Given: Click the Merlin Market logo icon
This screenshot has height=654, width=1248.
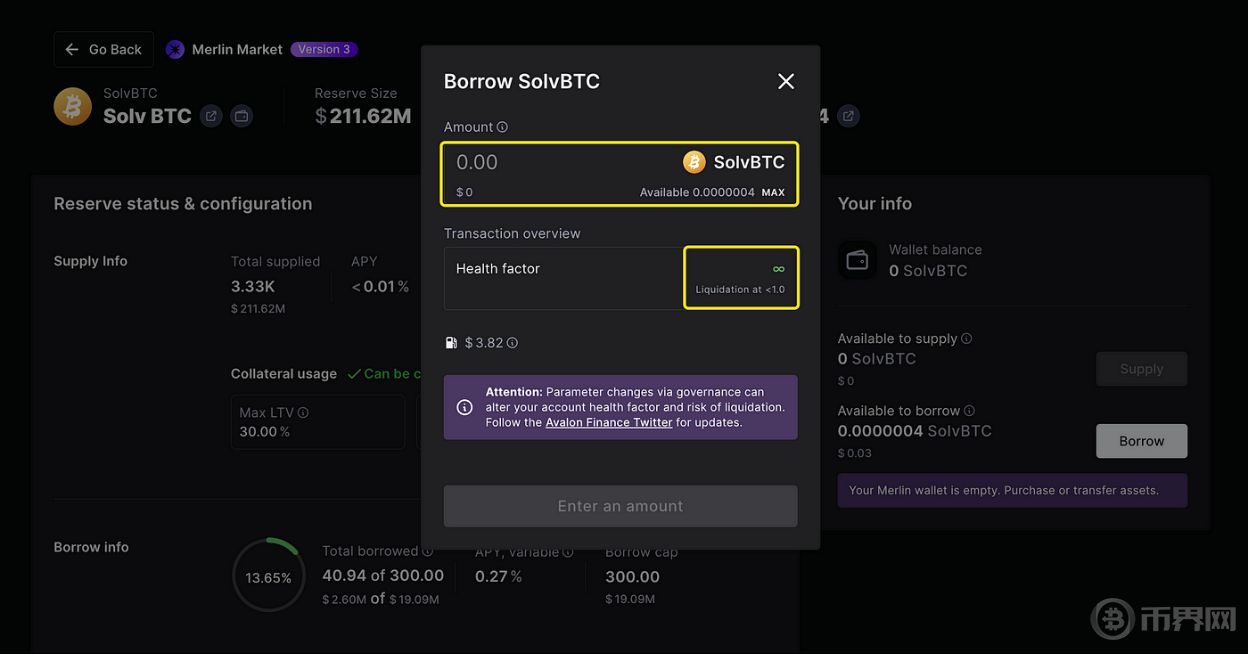Looking at the screenshot, I should click(x=175, y=48).
